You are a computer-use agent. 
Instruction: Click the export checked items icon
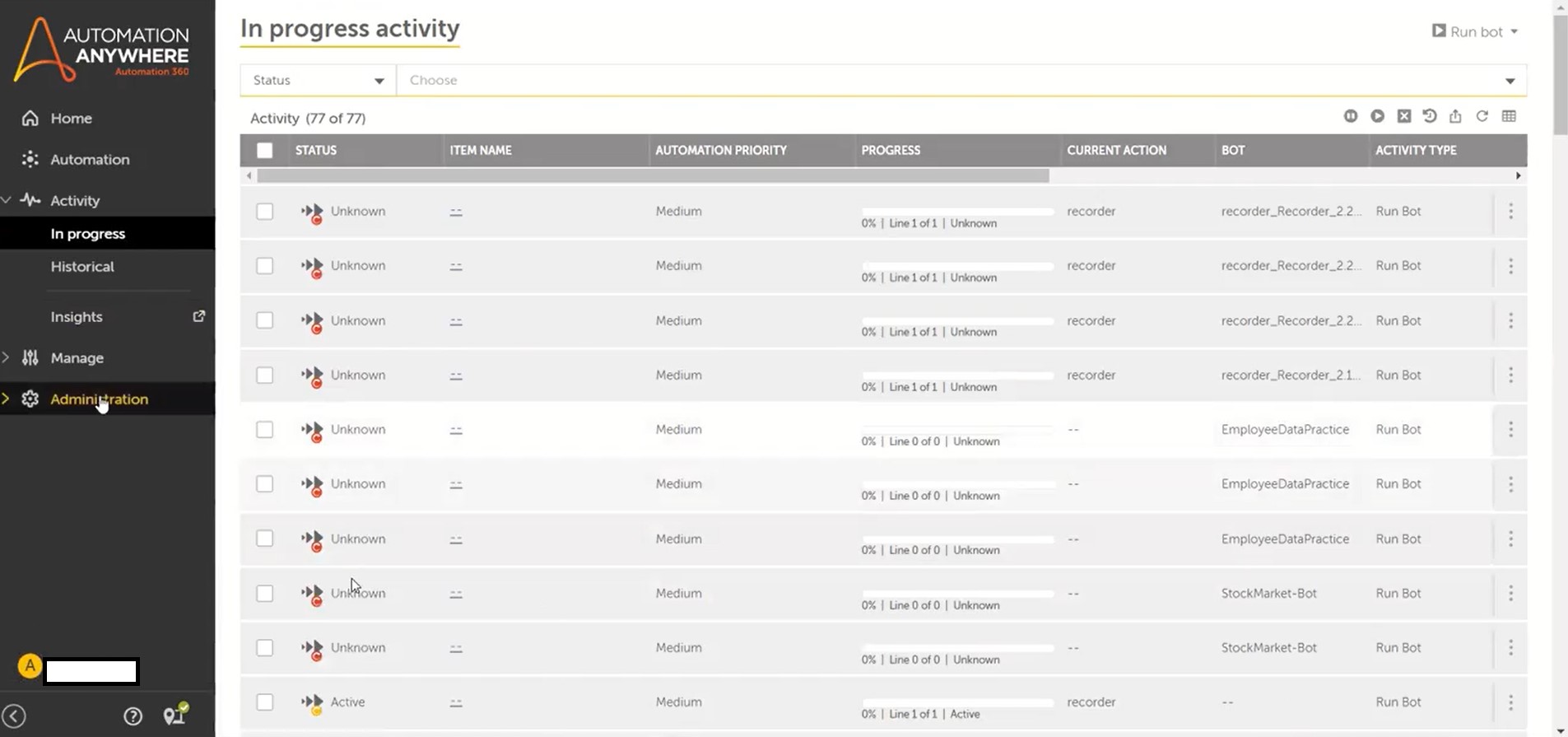(1455, 116)
